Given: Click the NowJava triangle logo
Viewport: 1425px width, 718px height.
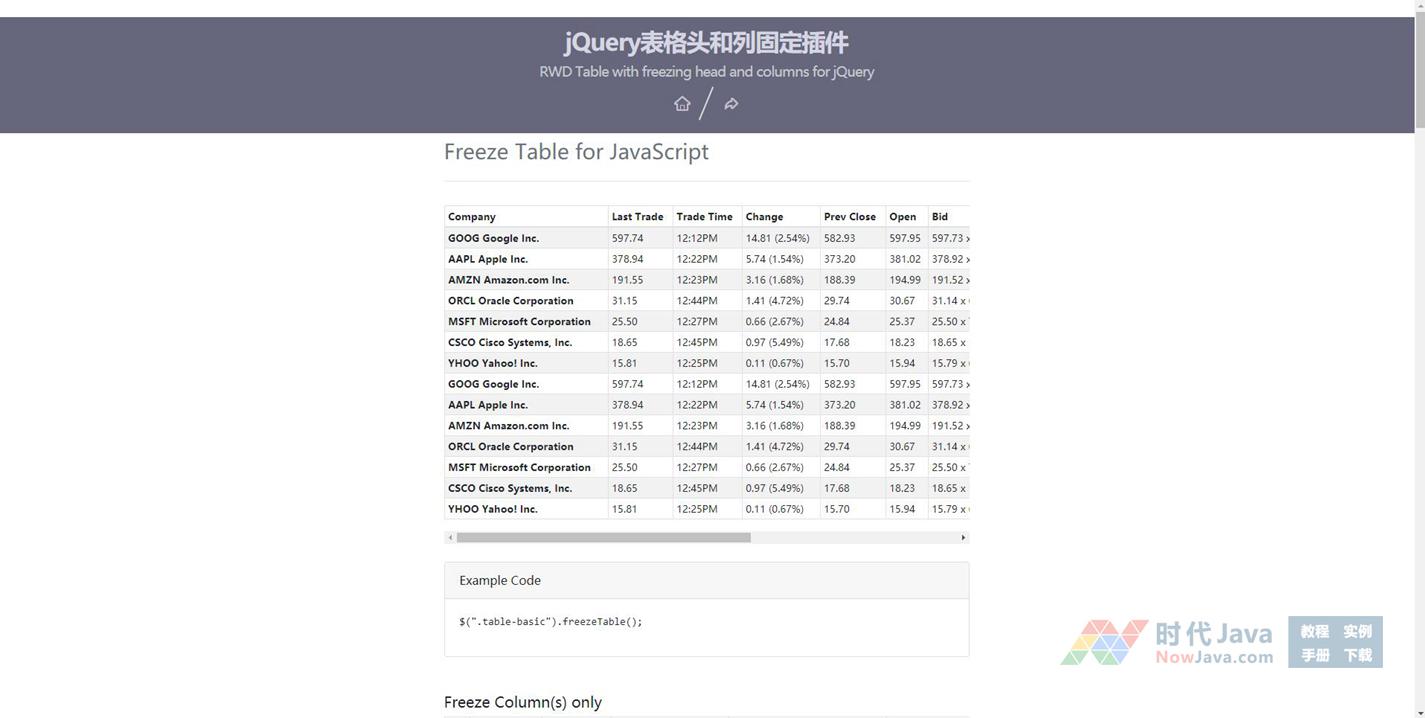Looking at the screenshot, I should tap(1103, 642).
